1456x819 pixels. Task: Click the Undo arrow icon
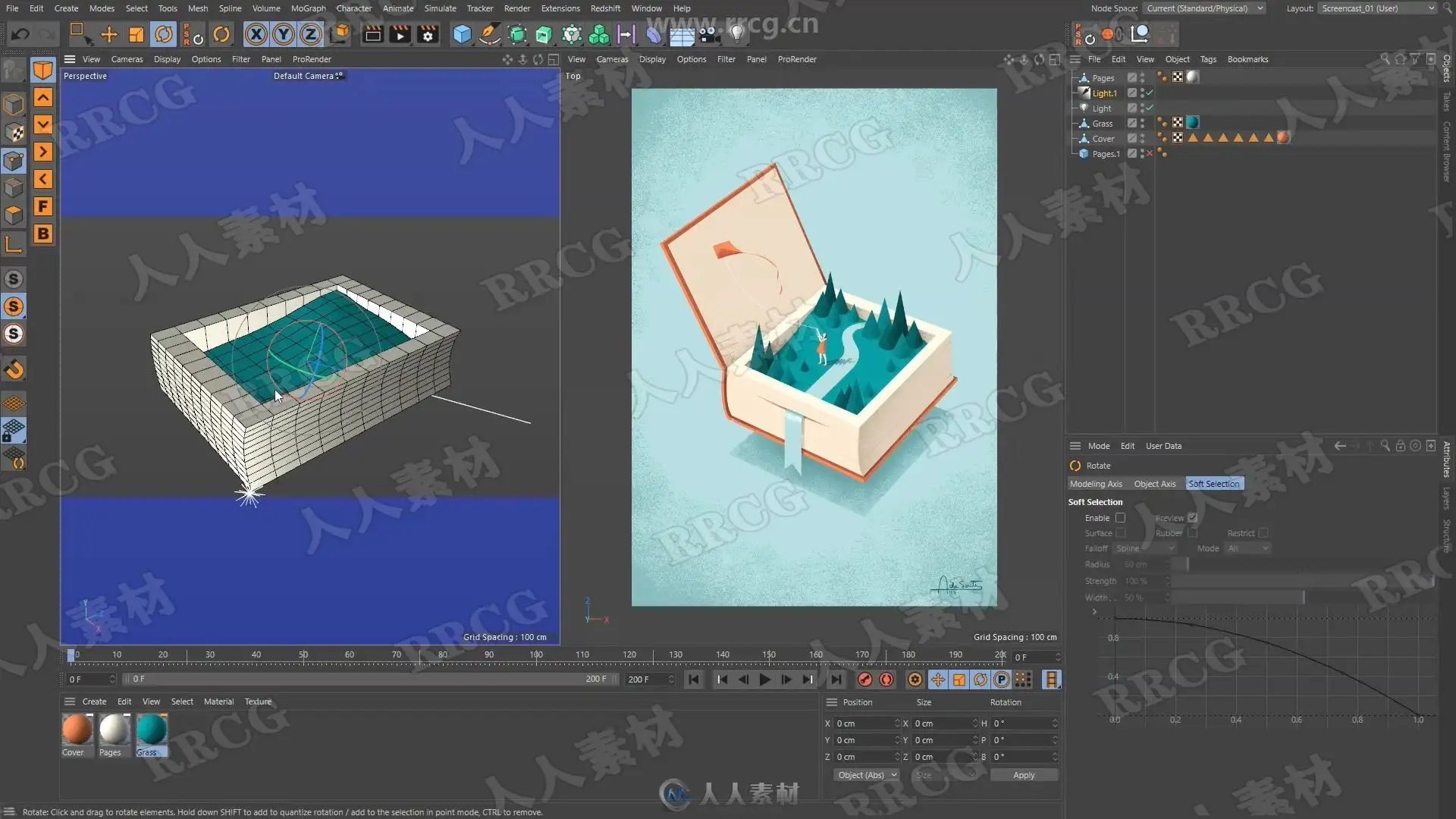click(20, 34)
